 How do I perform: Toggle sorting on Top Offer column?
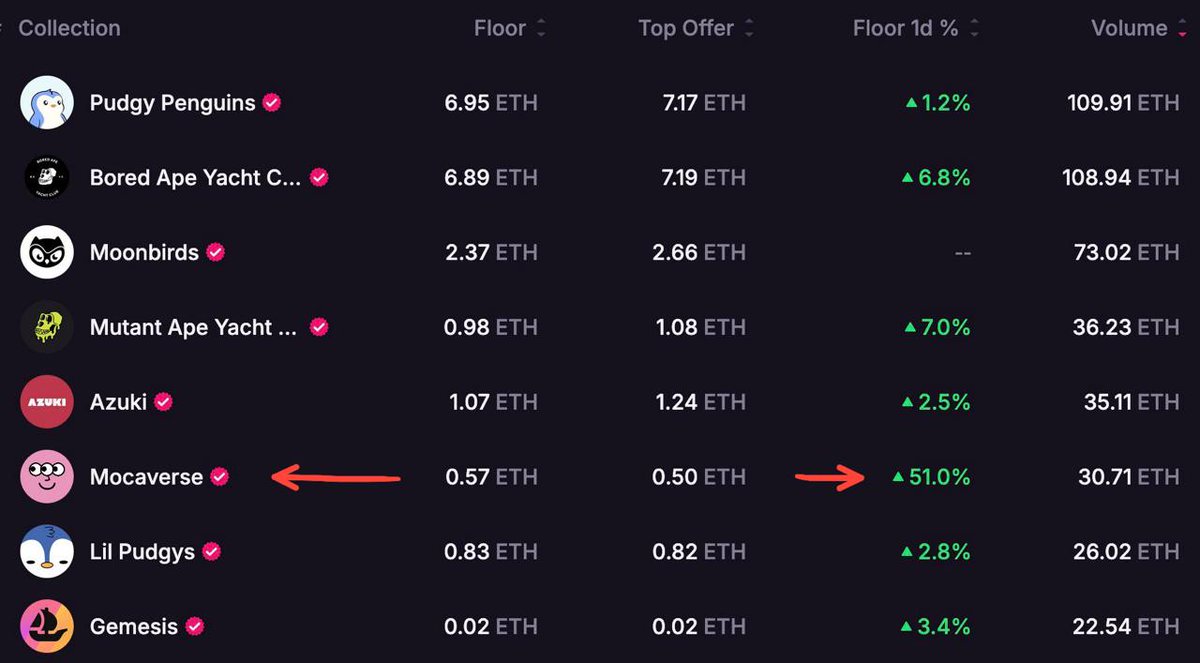749,28
